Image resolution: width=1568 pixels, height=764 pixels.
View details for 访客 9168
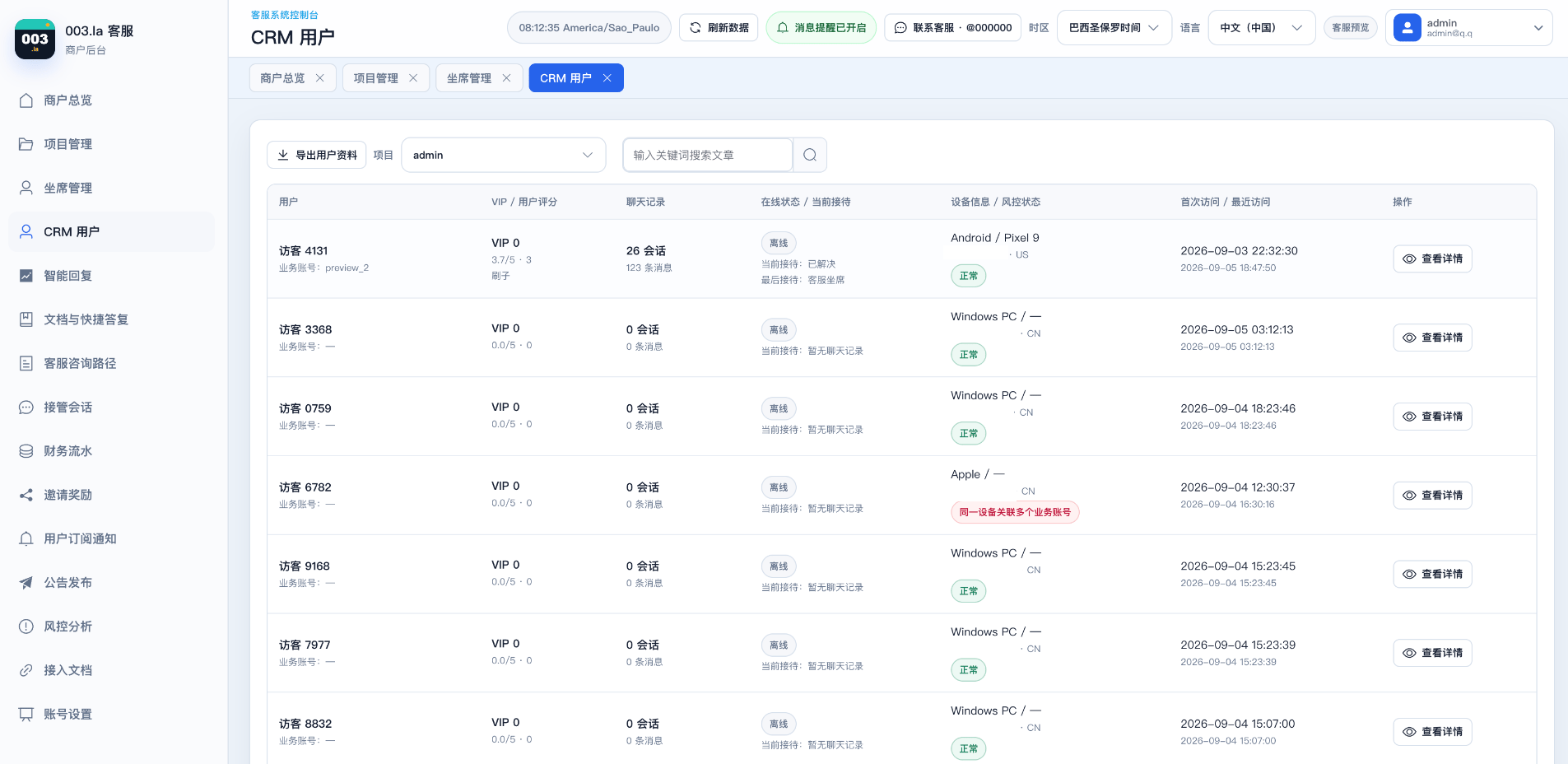point(1432,574)
